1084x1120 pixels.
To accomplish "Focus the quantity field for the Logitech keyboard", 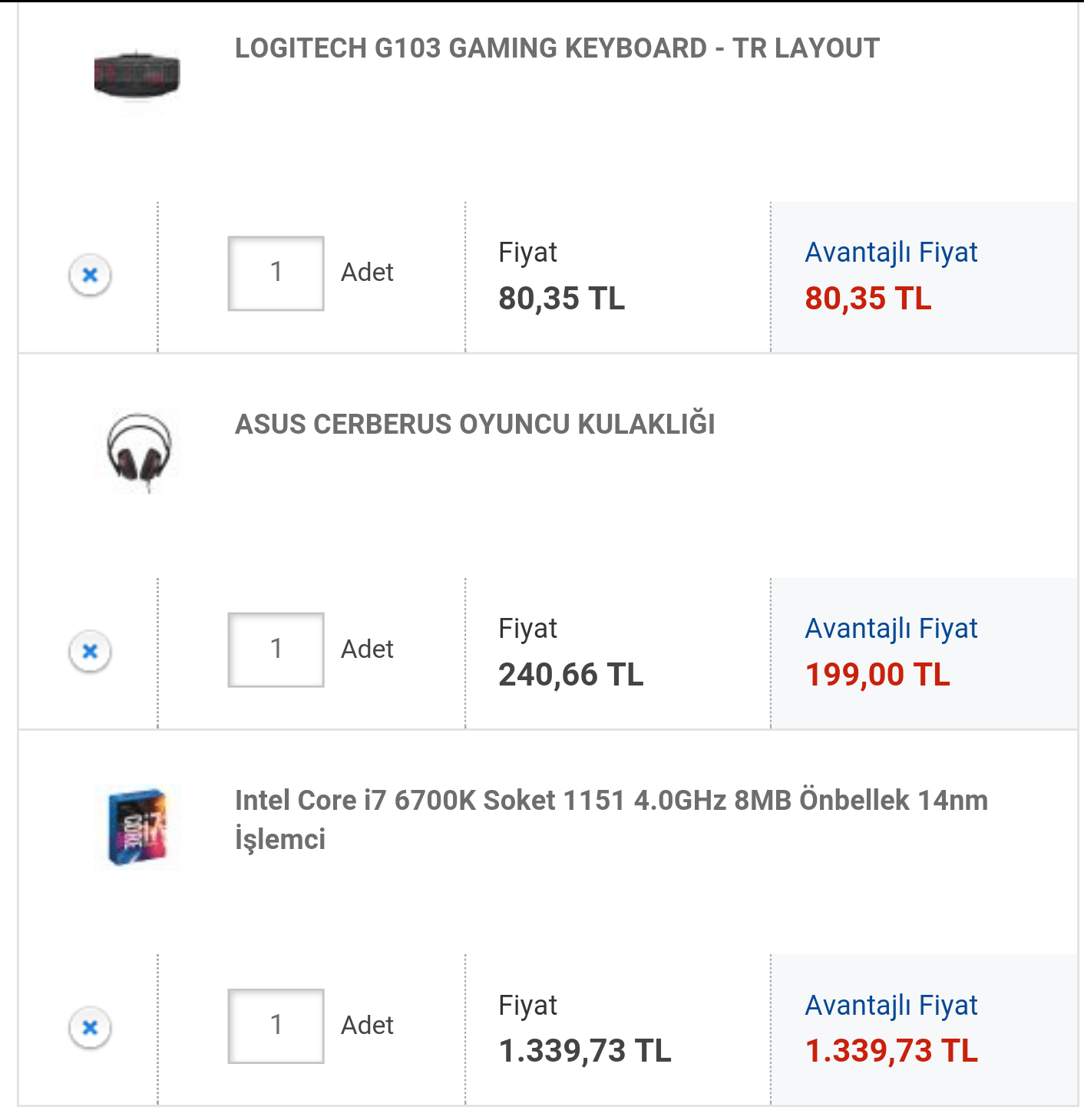I will pos(276,273).
